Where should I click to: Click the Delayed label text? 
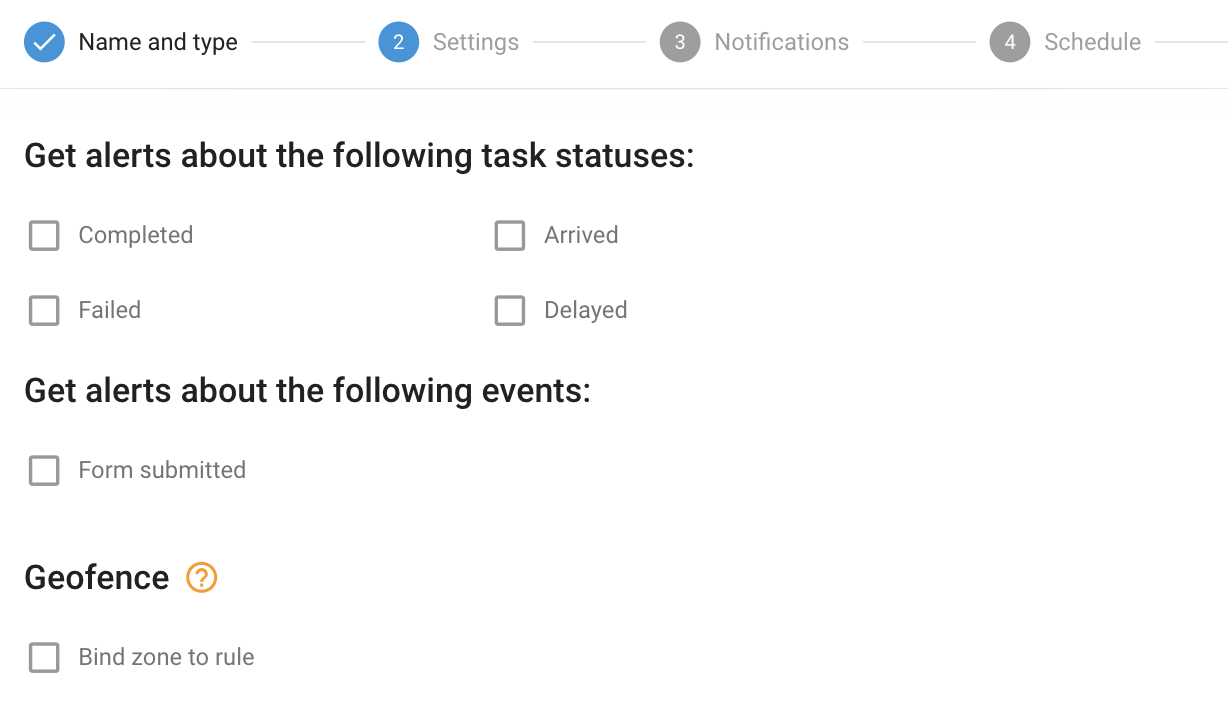coord(586,311)
